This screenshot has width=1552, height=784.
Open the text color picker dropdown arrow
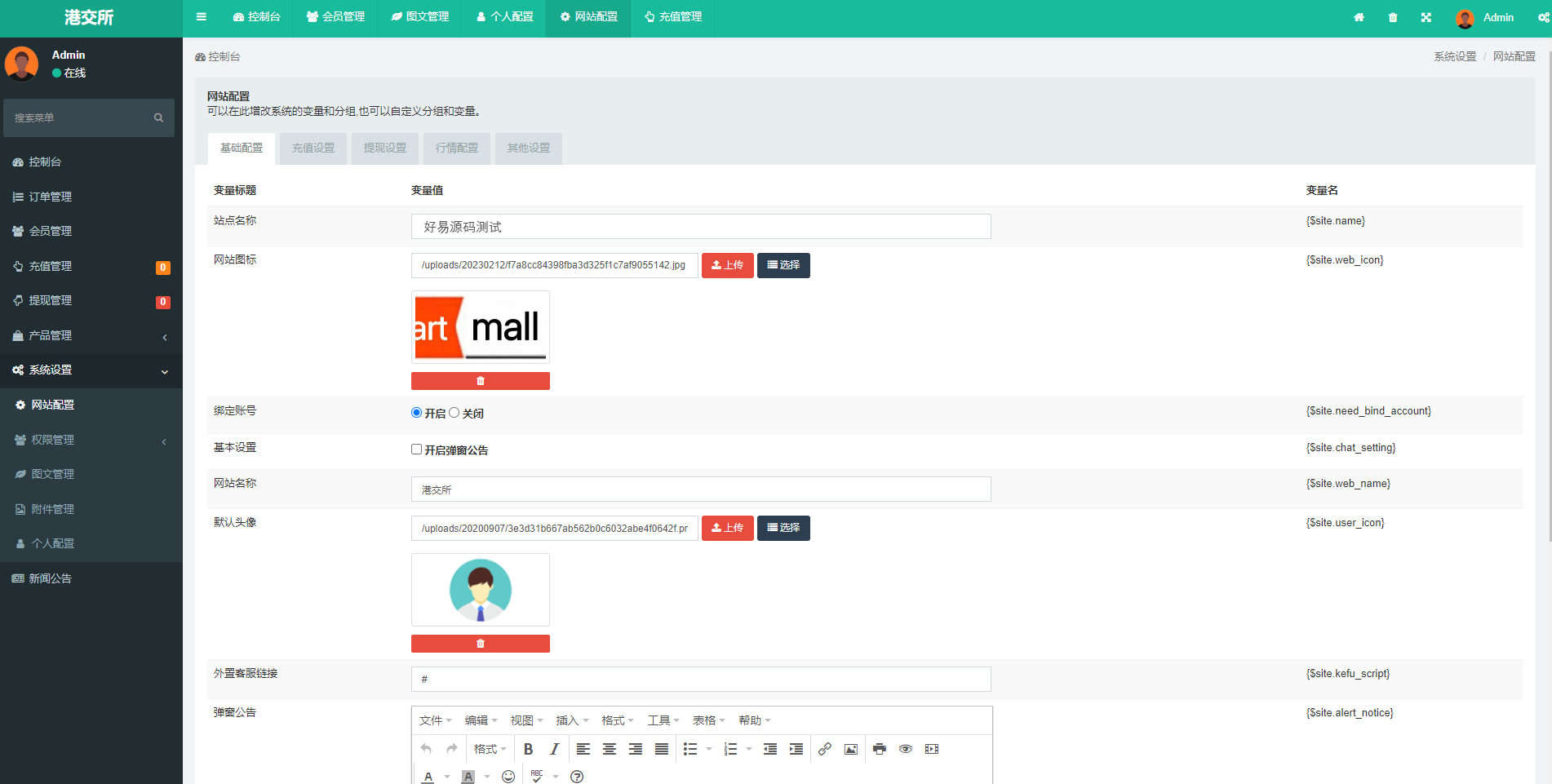click(447, 777)
